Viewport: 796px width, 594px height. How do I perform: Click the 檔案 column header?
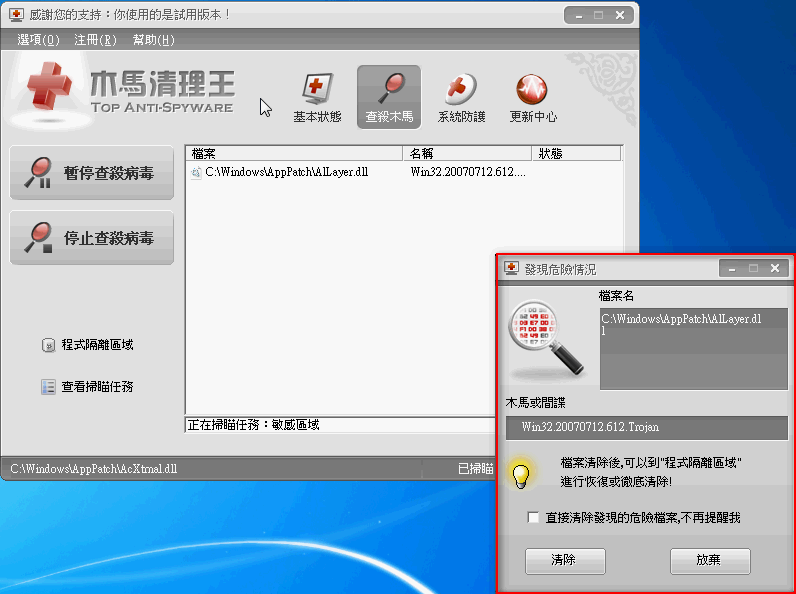pyautogui.click(x=294, y=153)
